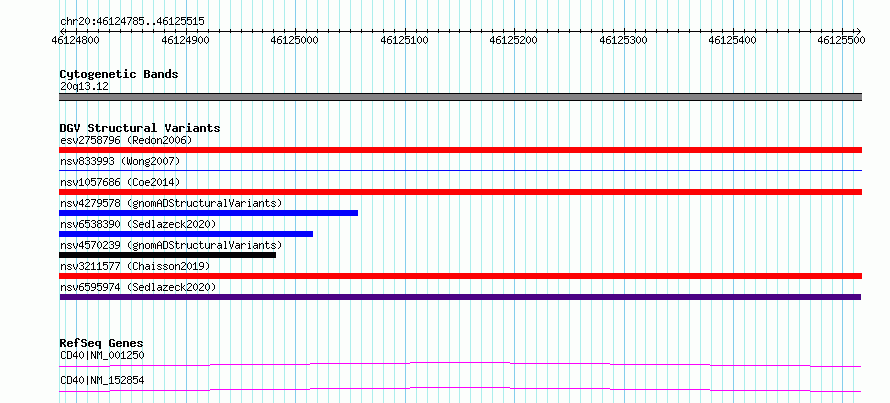Click the nsv6538390 (Sedlazeck2020) label

(x=138, y=224)
